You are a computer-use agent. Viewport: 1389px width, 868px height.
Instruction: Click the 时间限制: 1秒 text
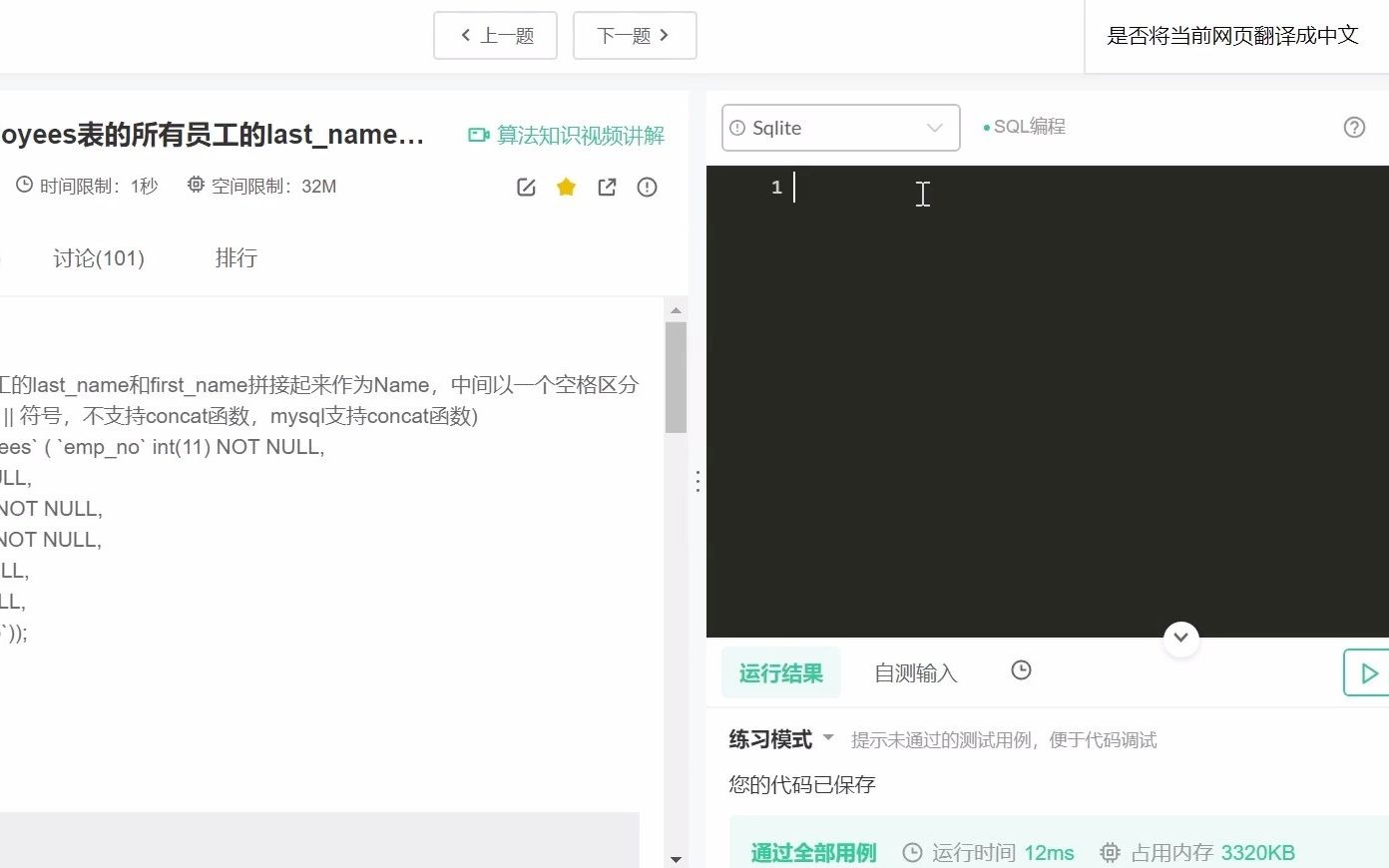click(x=99, y=187)
